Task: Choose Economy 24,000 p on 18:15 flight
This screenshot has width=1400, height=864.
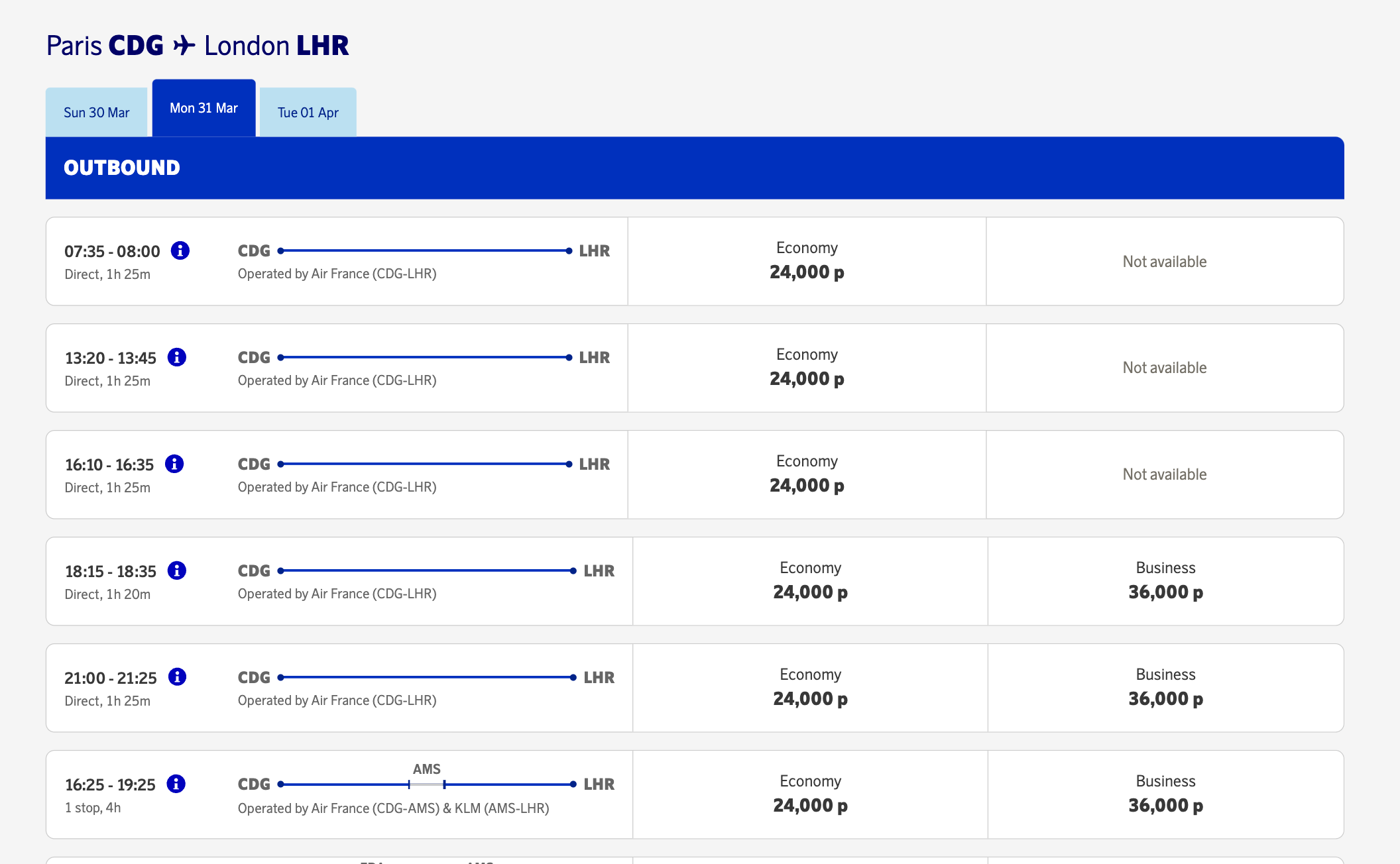Action: pos(810,581)
